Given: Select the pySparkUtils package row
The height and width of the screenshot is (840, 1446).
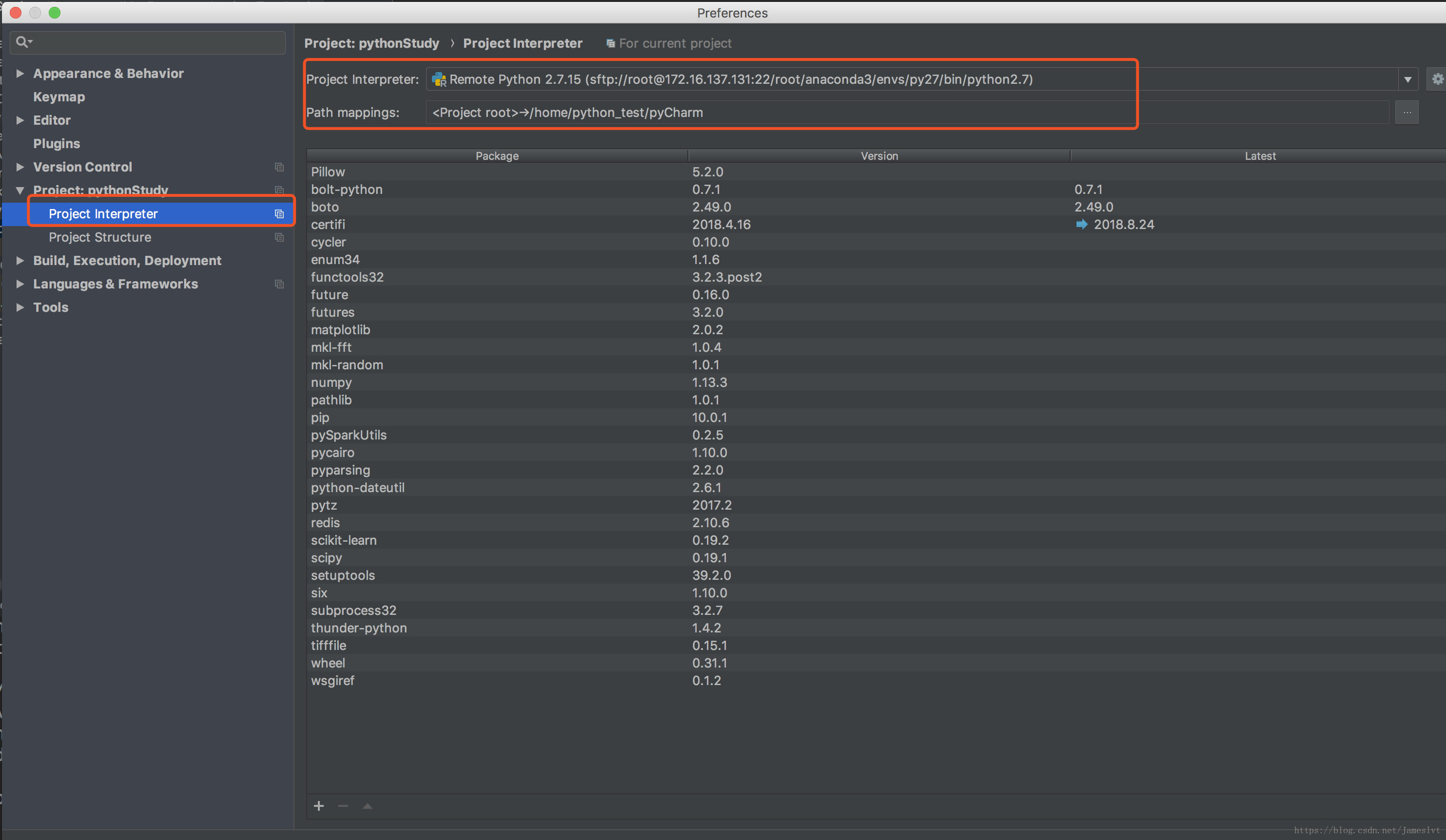Looking at the screenshot, I should [876, 435].
